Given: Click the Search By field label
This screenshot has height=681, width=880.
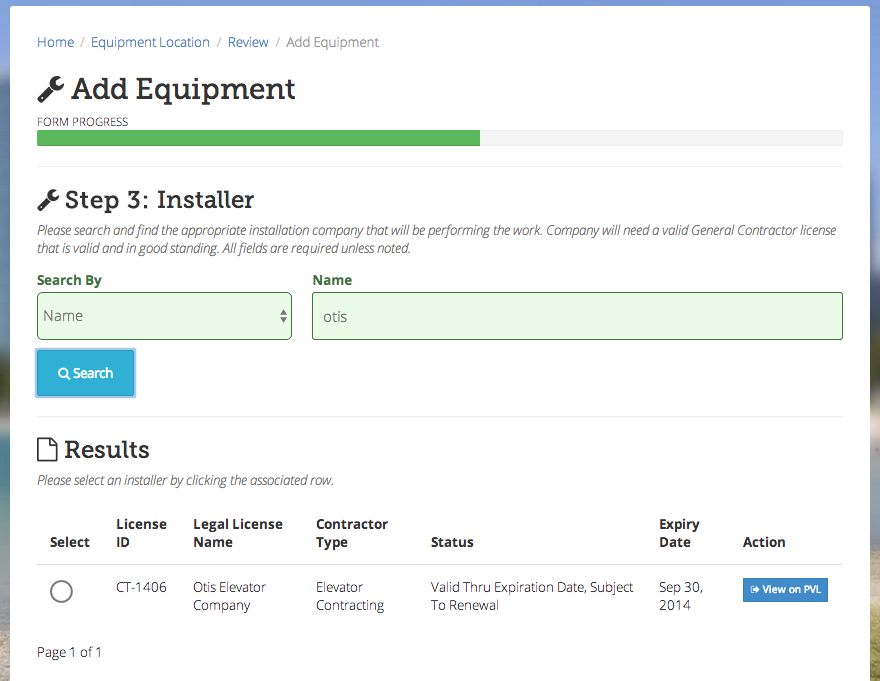Looking at the screenshot, I should (69, 280).
